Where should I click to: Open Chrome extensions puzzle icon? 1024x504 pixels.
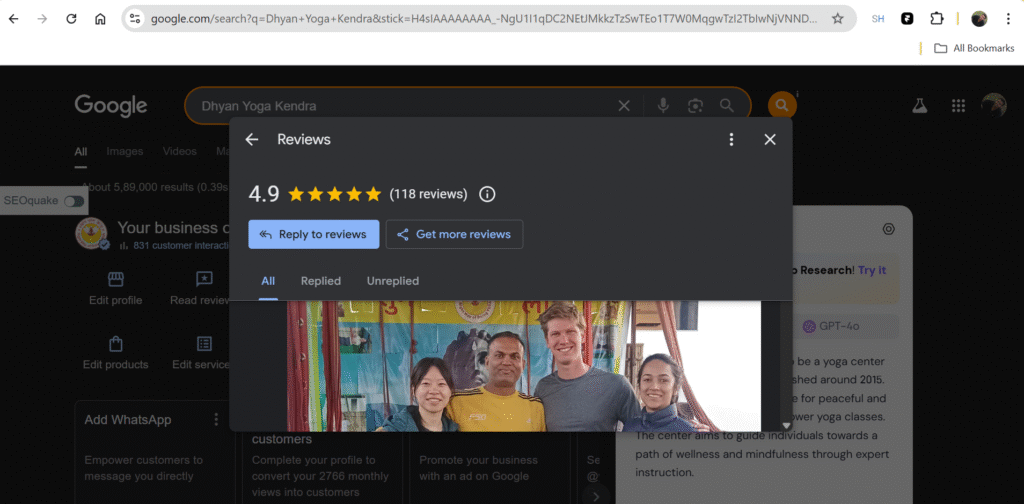pyautogui.click(x=937, y=19)
